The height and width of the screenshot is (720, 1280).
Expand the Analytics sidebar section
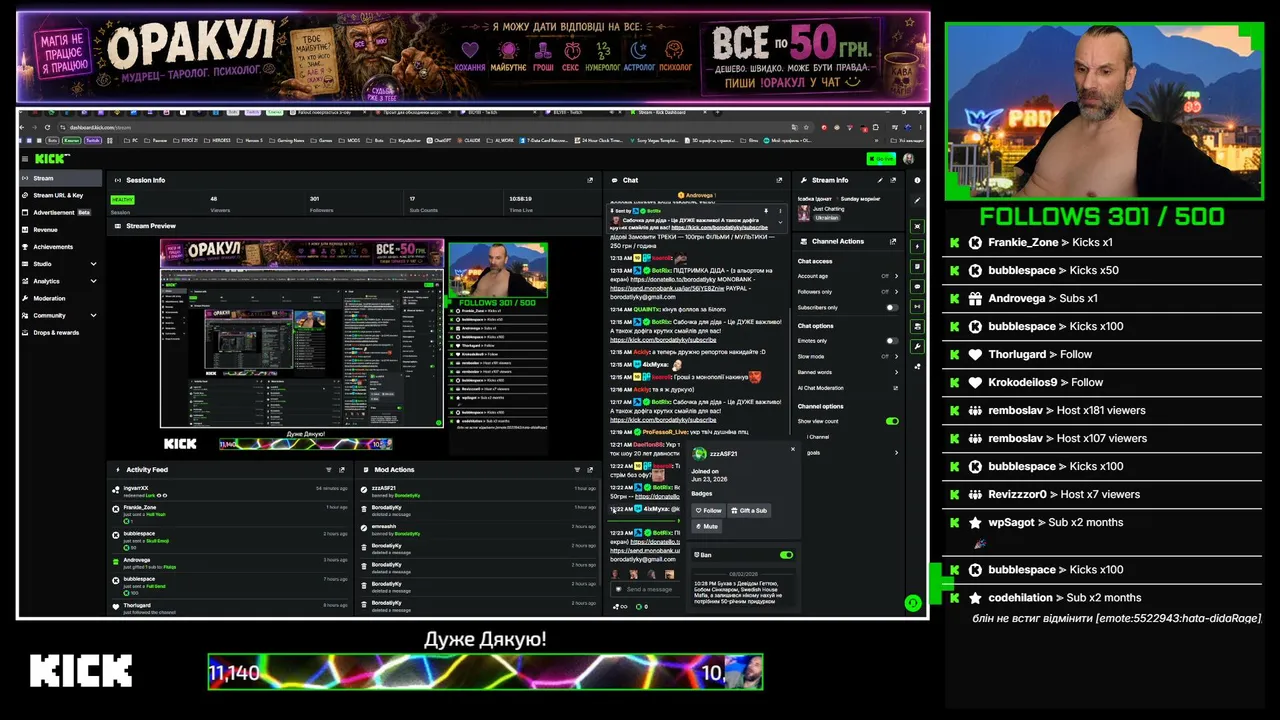(x=93, y=281)
